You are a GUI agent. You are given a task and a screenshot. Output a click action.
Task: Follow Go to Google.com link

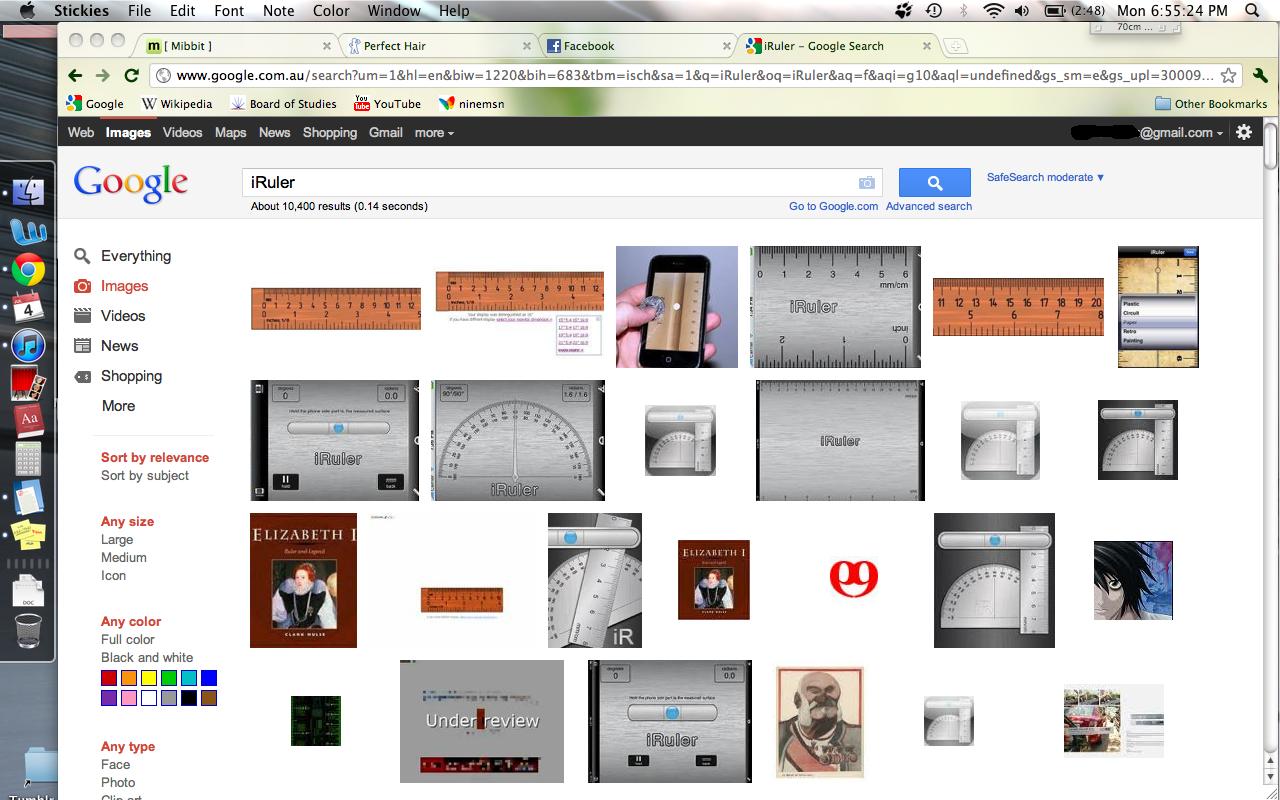coord(833,206)
